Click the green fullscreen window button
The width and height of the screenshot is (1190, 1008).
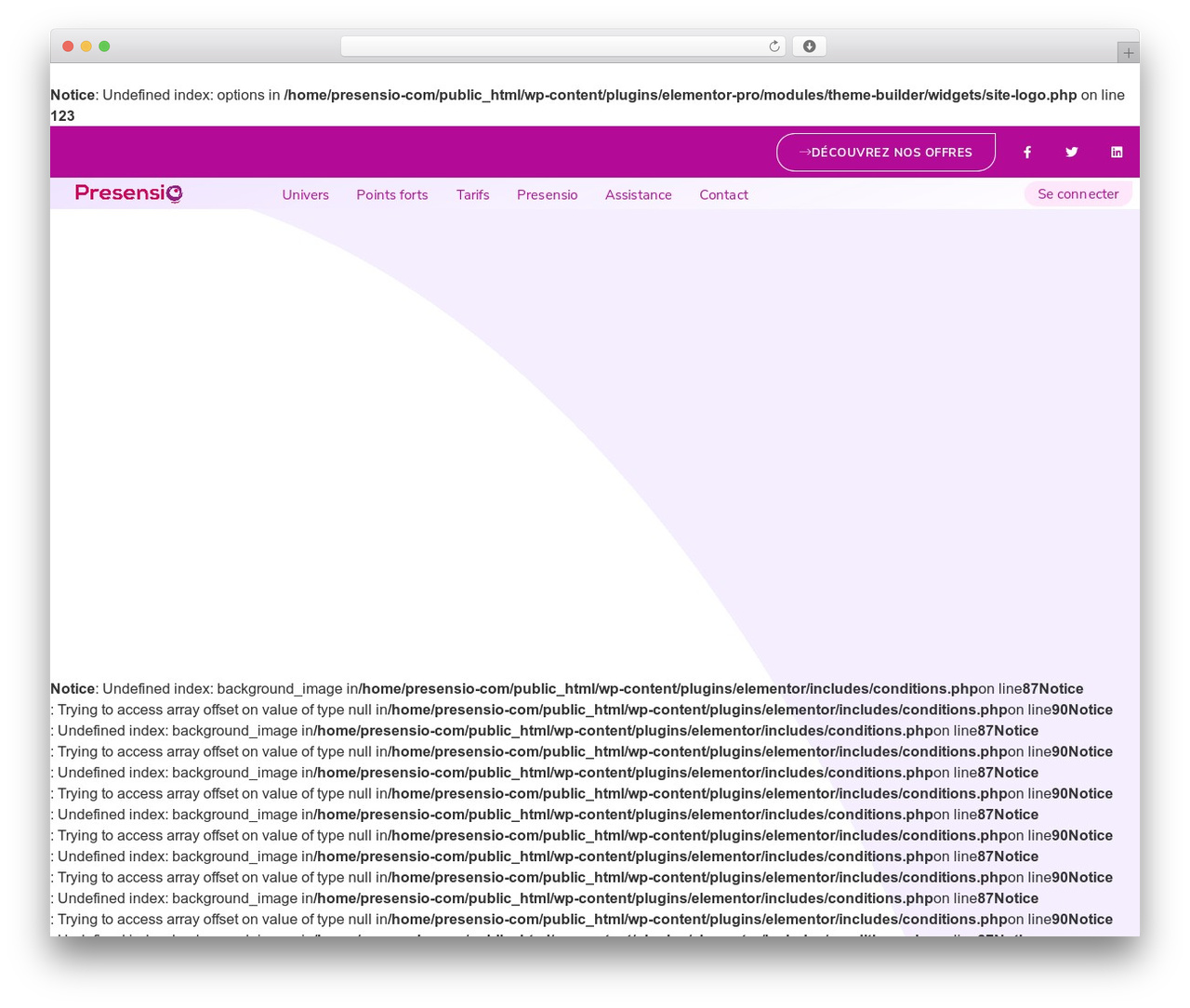pos(104,46)
